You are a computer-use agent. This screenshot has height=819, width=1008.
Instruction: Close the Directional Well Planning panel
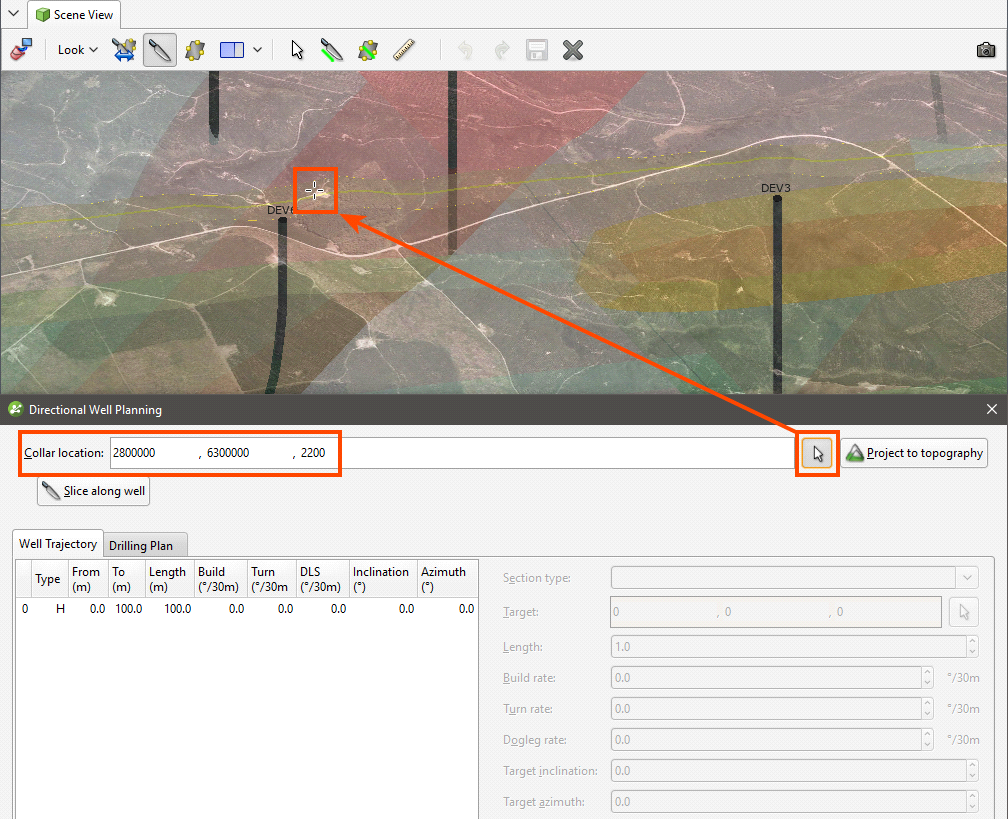[x=992, y=409]
